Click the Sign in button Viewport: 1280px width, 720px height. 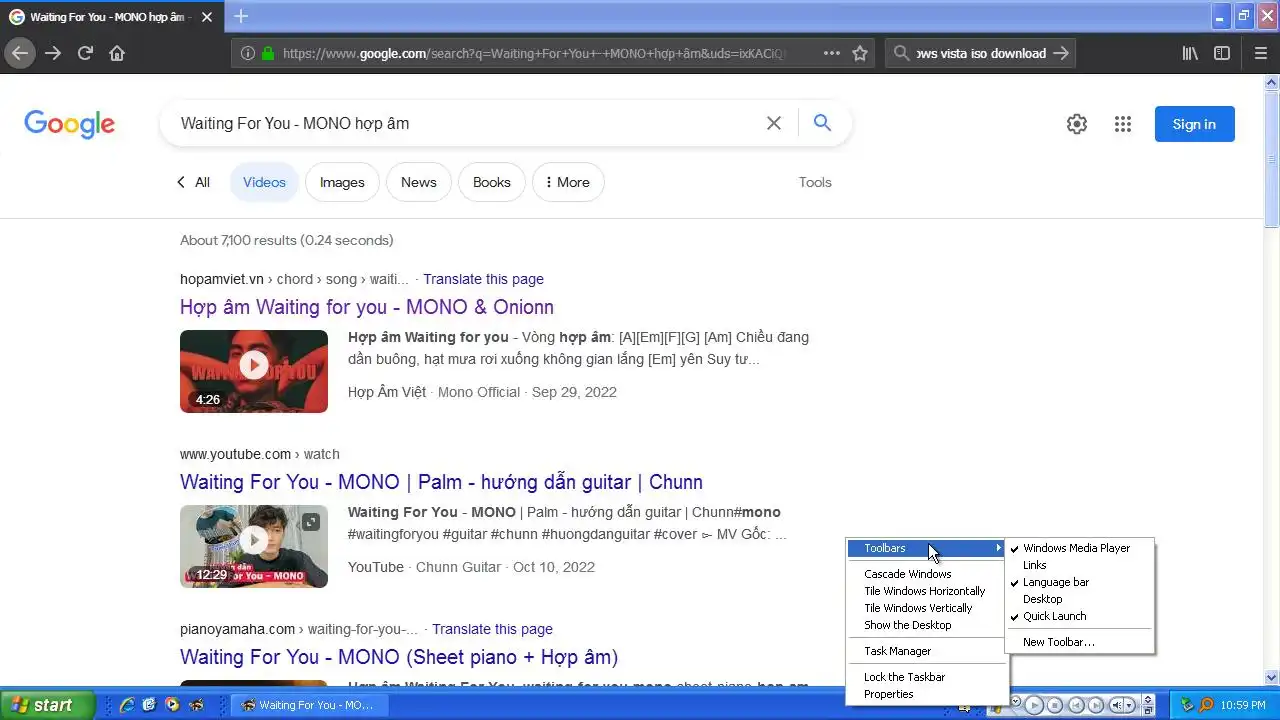pyautogui.click(x=1194, y=124)
